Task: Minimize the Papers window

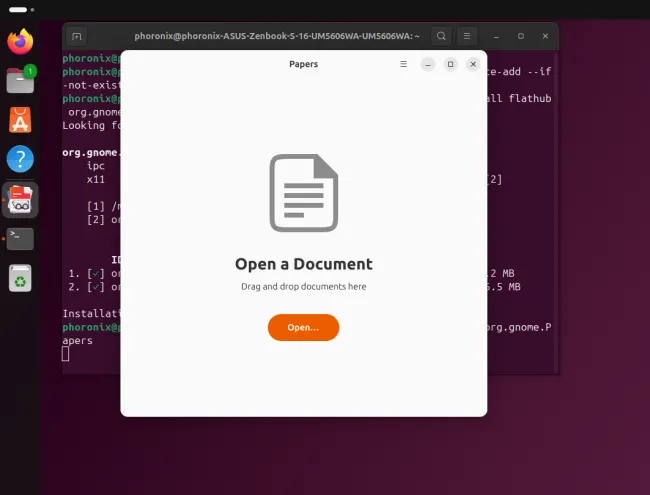Action: pyautogui.click(x=427, y=64)
